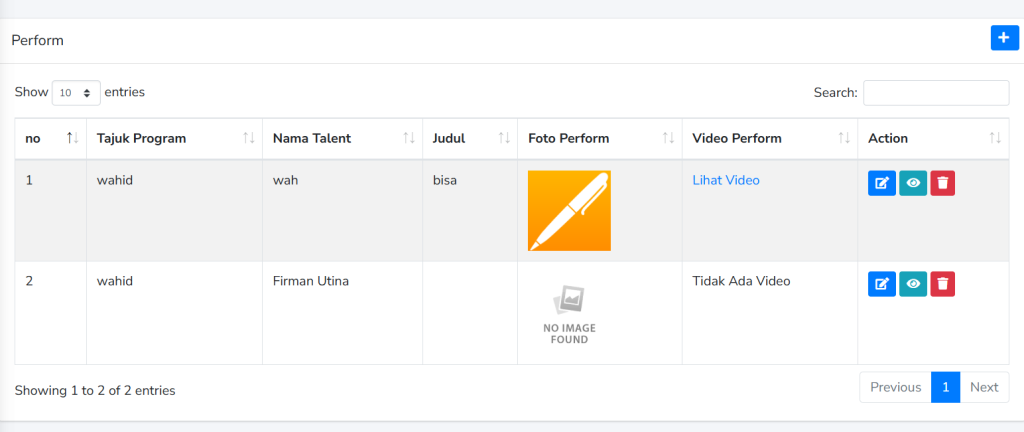
Task: Delete the row for talent wah
Action: (x=942, y=183)
